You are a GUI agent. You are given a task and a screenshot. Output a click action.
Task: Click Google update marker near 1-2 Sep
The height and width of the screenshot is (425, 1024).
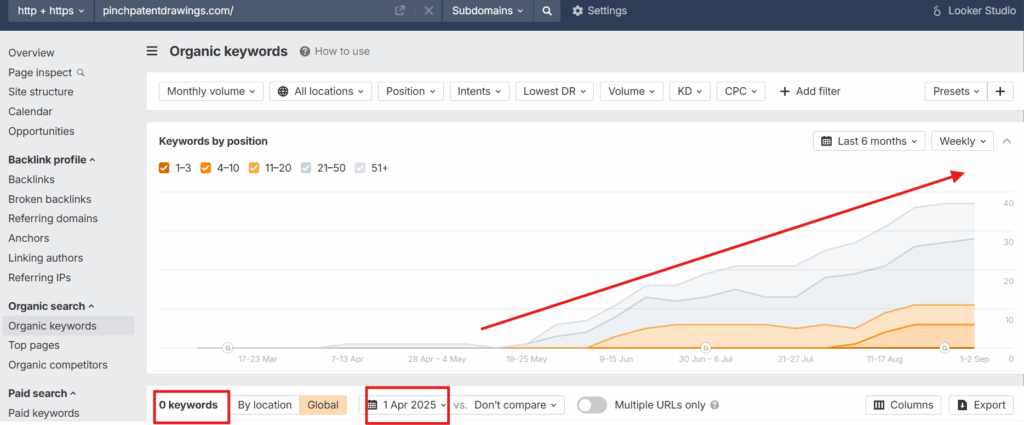pos(944,348)
